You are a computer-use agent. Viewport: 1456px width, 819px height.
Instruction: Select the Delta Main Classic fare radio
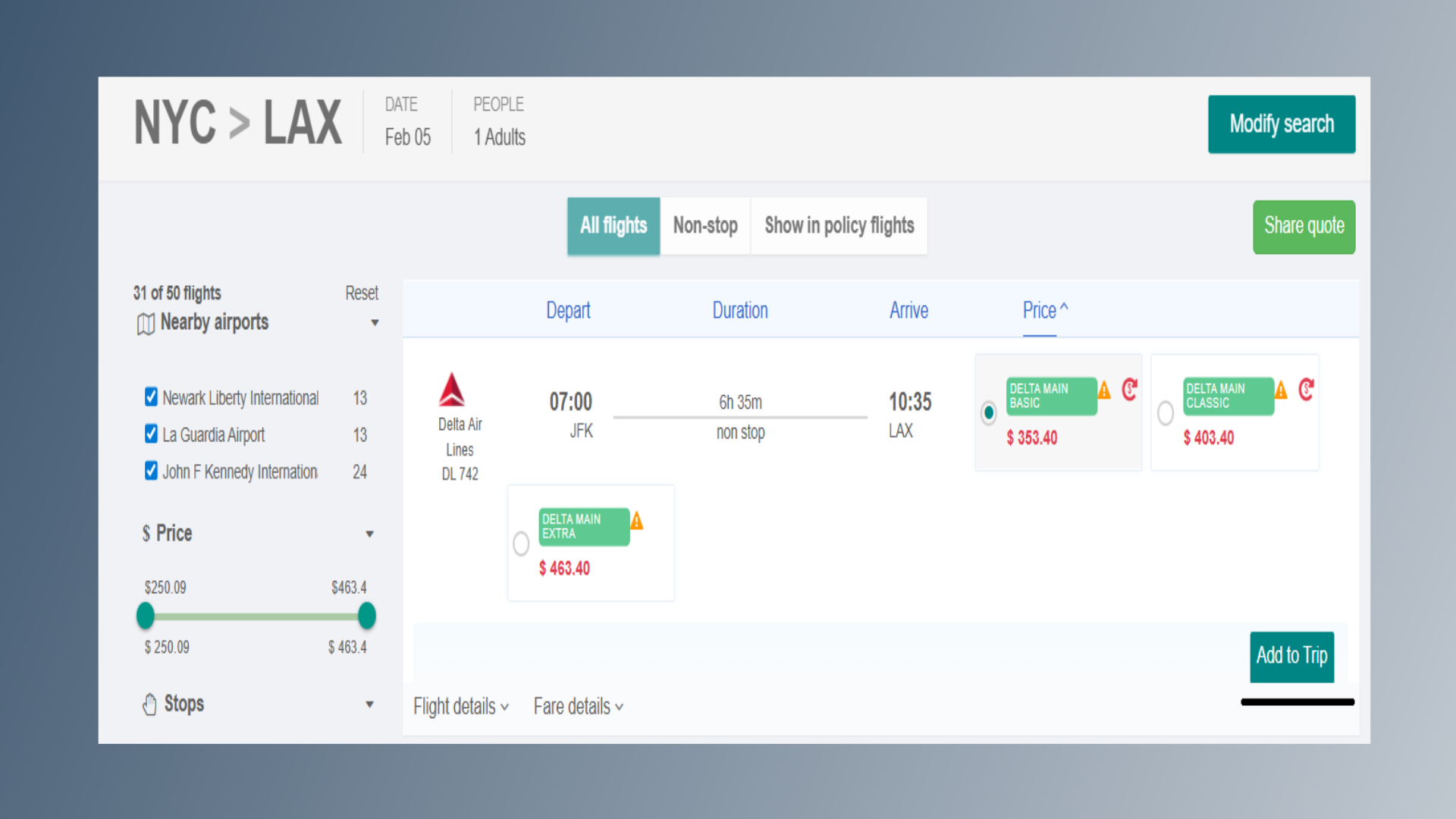click(x=1165, y=413)
